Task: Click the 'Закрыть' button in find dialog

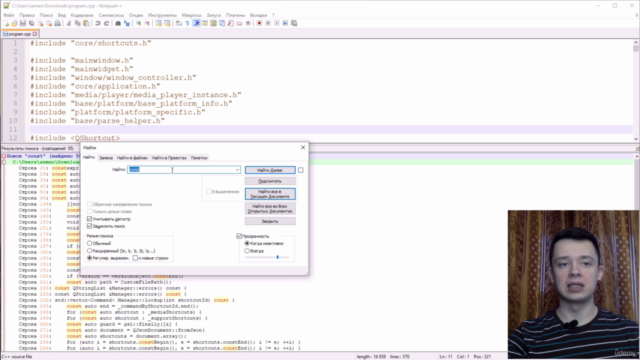Action: tap(270, 221)
